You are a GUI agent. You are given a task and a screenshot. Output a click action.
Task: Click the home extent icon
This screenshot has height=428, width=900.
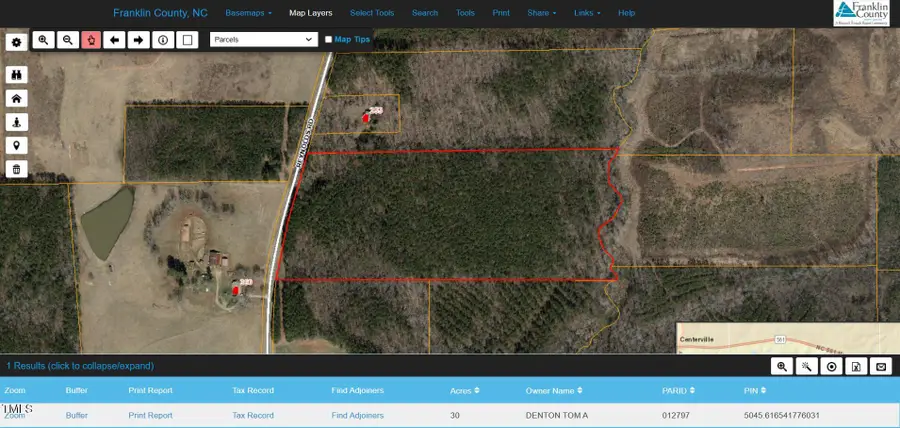(x=16, y=98)
